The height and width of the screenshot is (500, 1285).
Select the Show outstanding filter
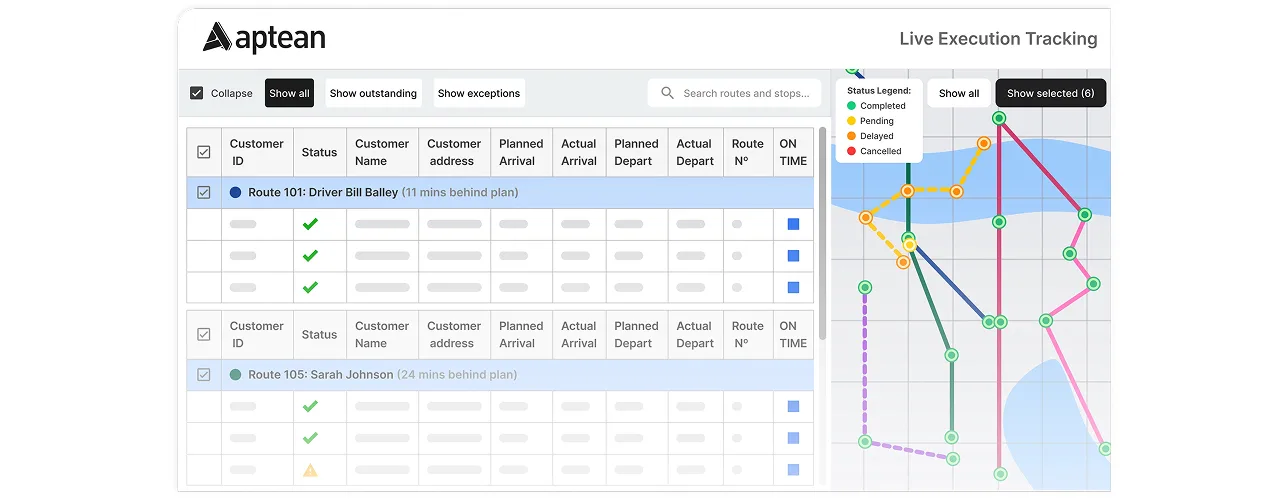pyautogui.click(x=373, y=93)
